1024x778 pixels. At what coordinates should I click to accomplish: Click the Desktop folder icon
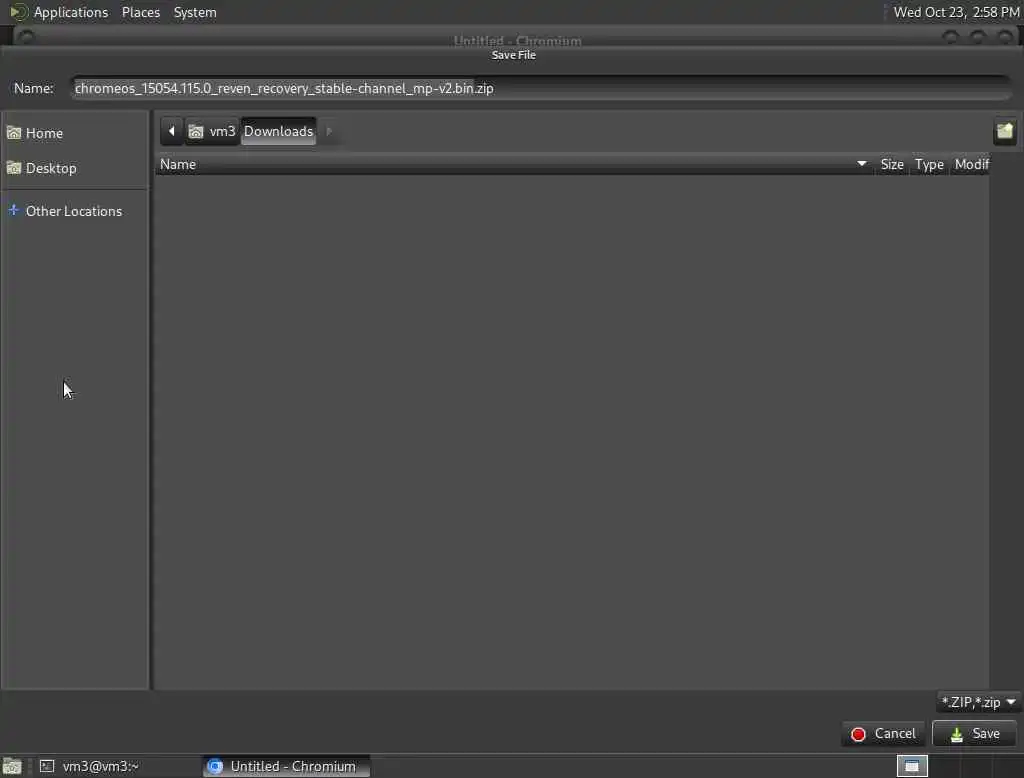point(14,169)
